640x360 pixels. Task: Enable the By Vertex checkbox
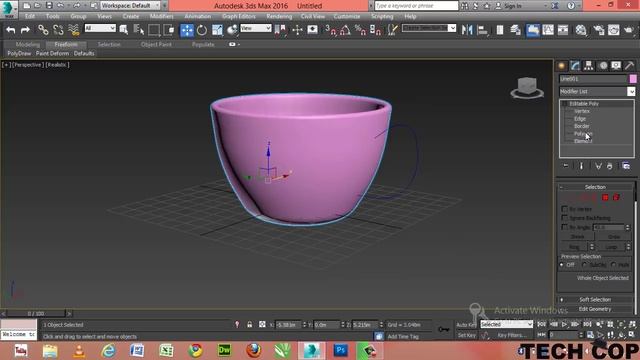565,209
